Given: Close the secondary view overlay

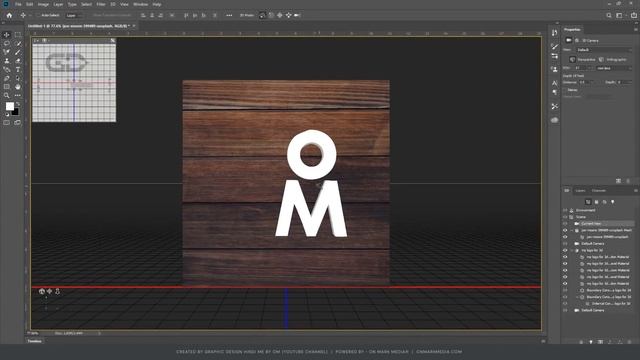Looking at the screenshot, I should pyautogui.click(x=113, y=40).
